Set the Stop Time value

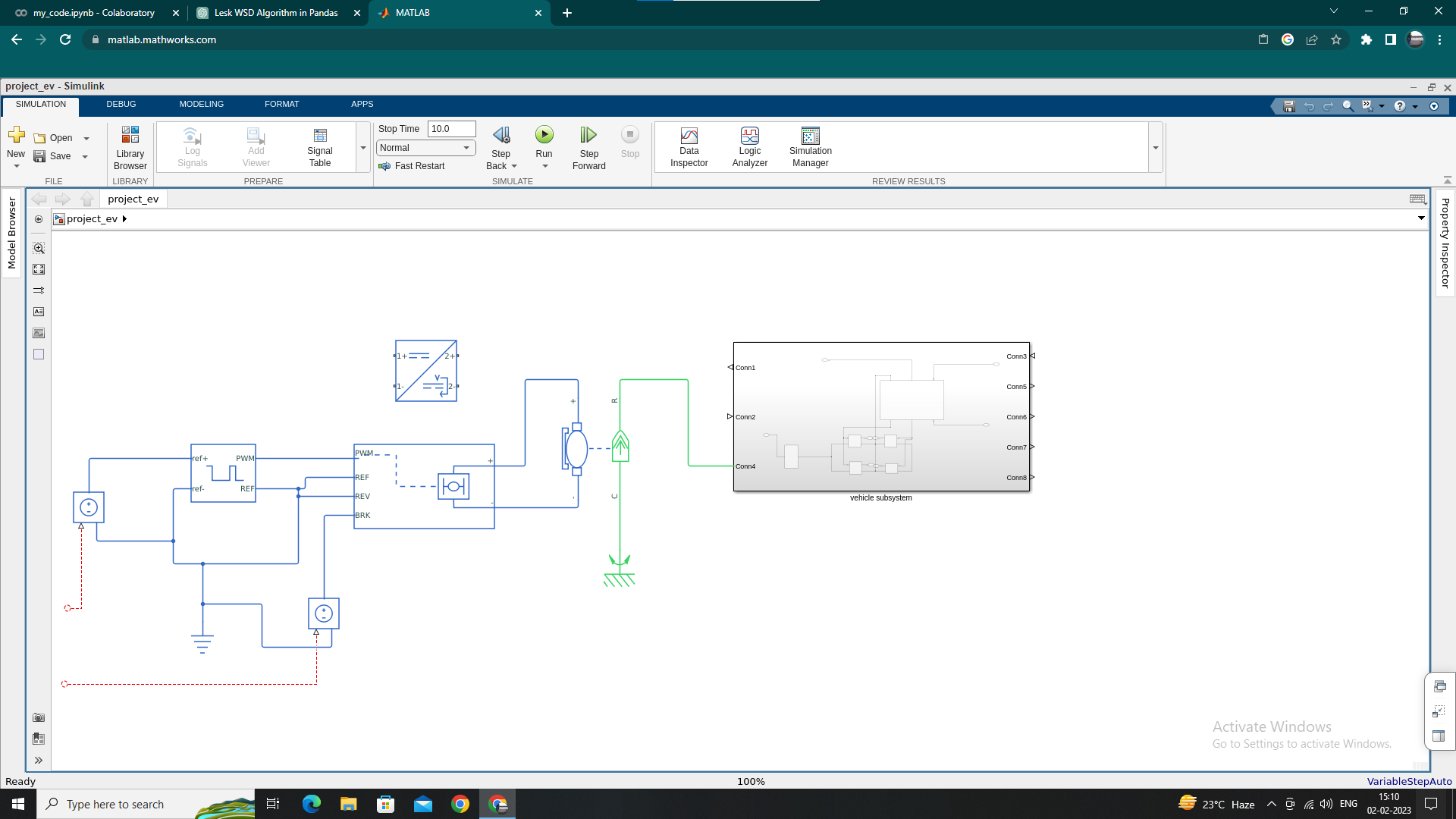(450, 128)
